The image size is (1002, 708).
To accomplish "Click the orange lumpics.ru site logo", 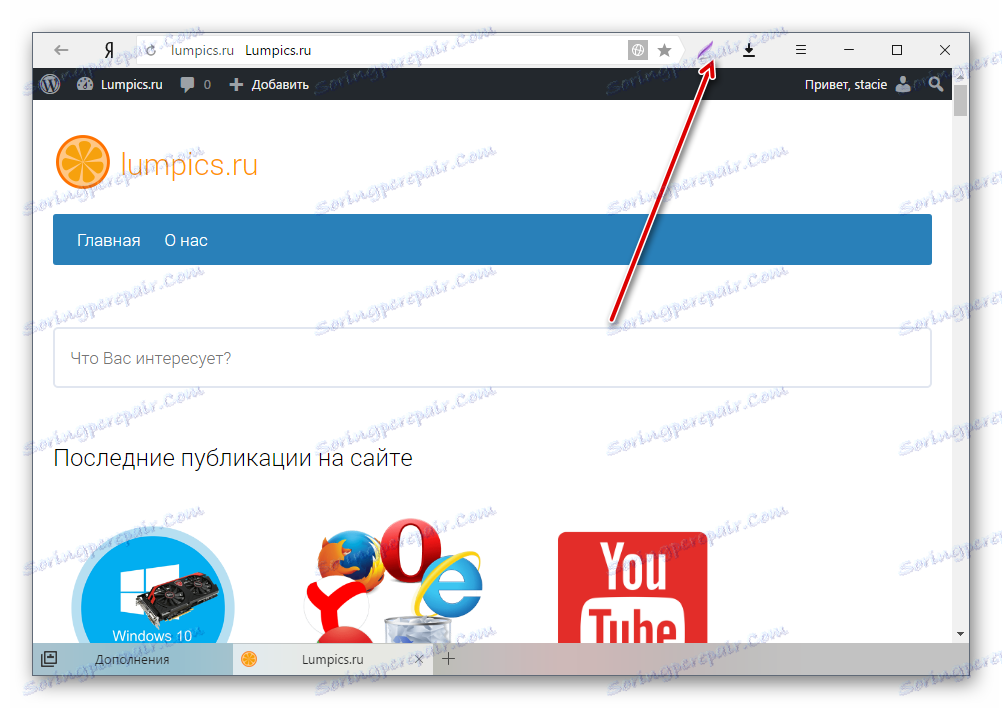I will coord(83,160).
